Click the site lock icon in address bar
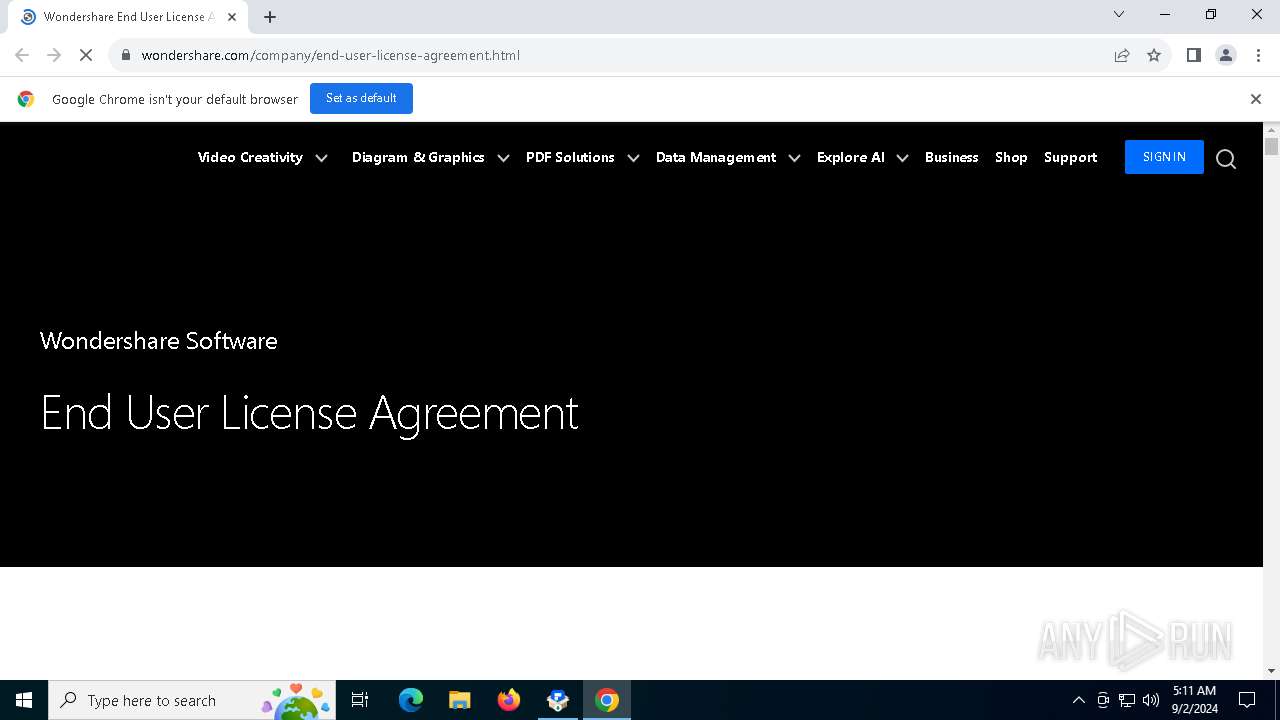The image size is (1280, 720). (126, 55)
